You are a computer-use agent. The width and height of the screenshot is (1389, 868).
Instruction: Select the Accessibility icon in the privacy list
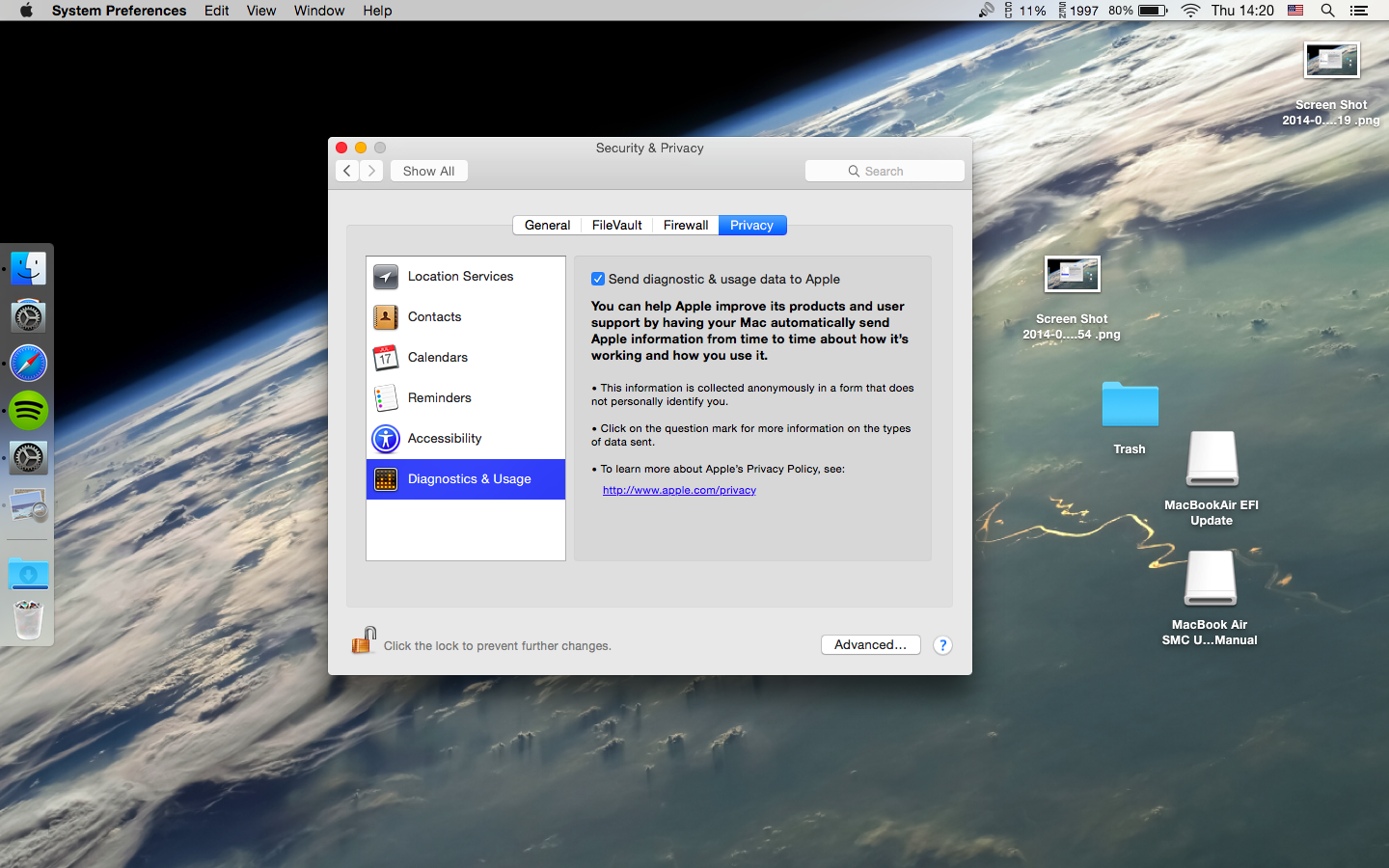click(x=386, y=439)
